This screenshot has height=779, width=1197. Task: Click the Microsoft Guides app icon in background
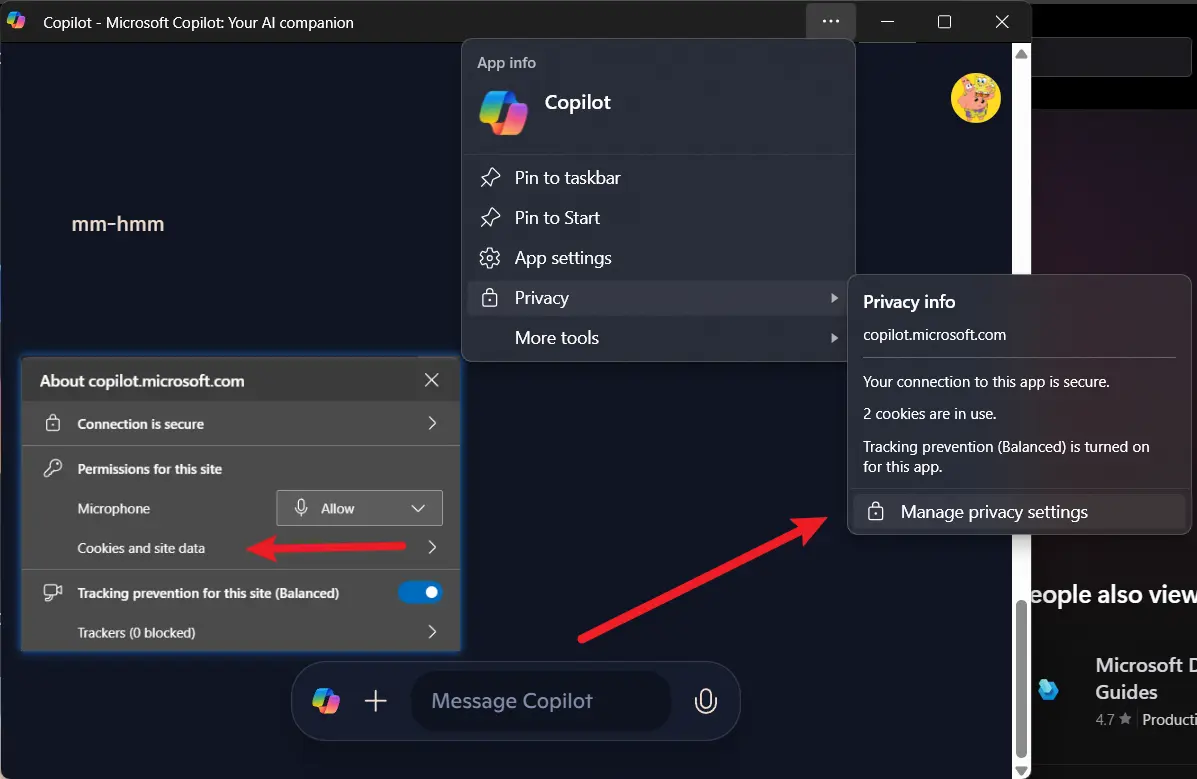pyautogui.click(x=1048, y=690)
